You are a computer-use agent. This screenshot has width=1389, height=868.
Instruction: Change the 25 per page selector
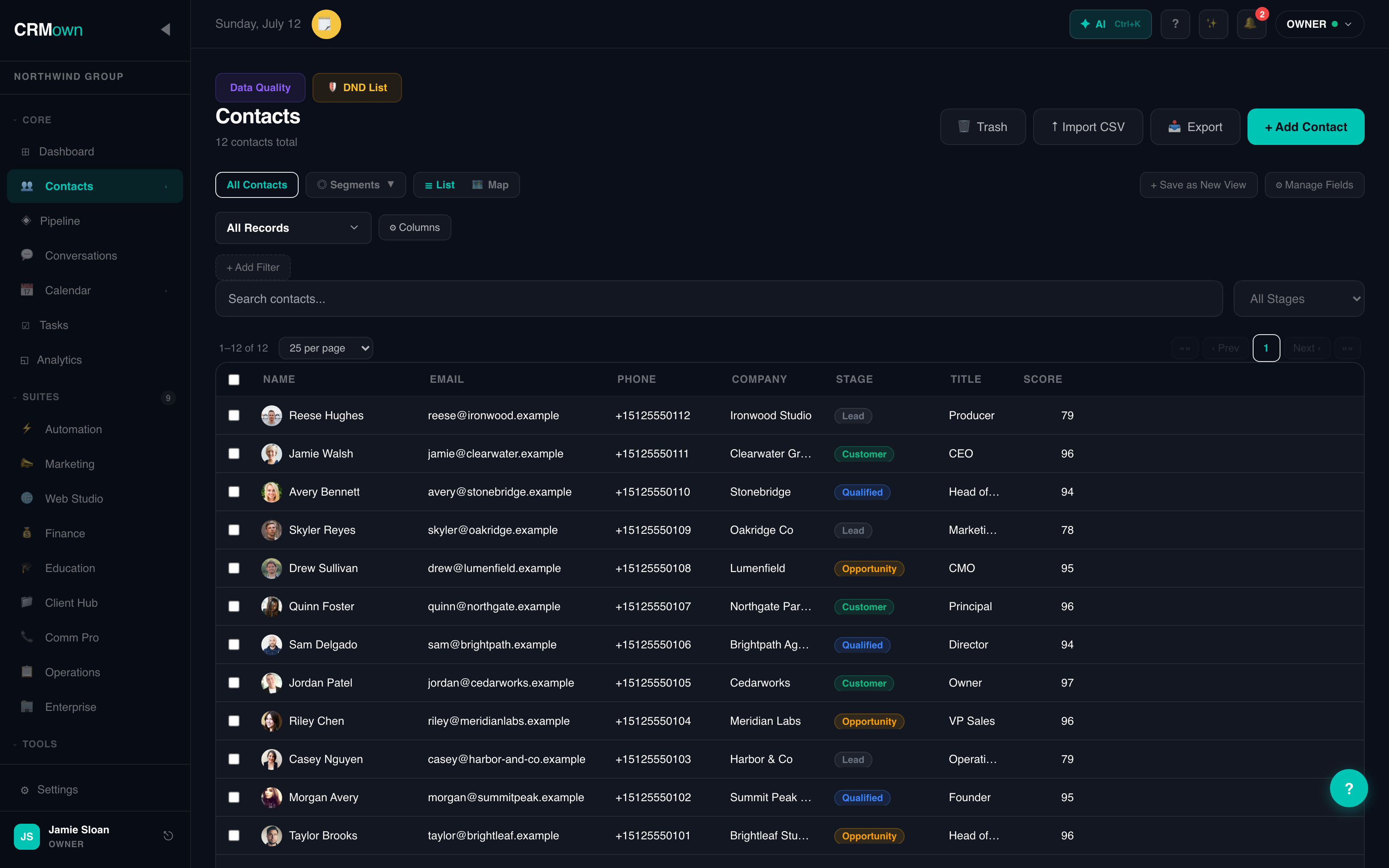326,348
